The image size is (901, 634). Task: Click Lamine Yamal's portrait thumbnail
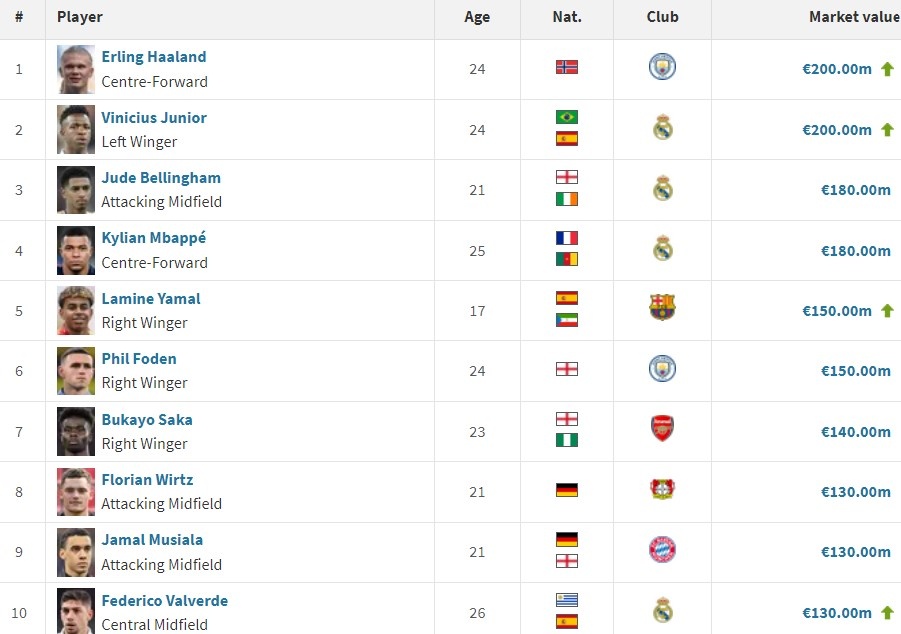coord(76,310)
